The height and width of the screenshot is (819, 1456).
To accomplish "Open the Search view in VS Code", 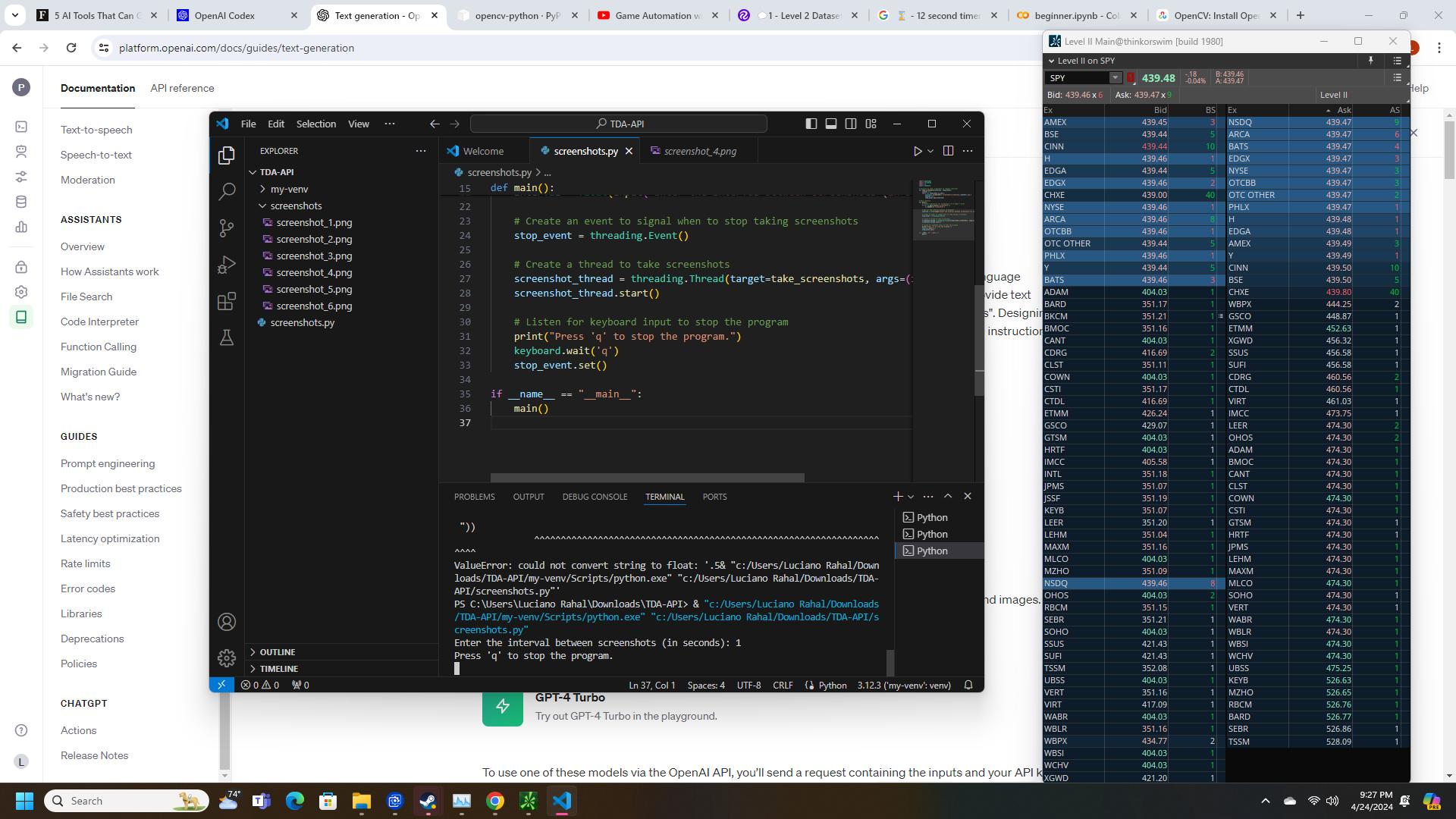I will tap(226, 191).
